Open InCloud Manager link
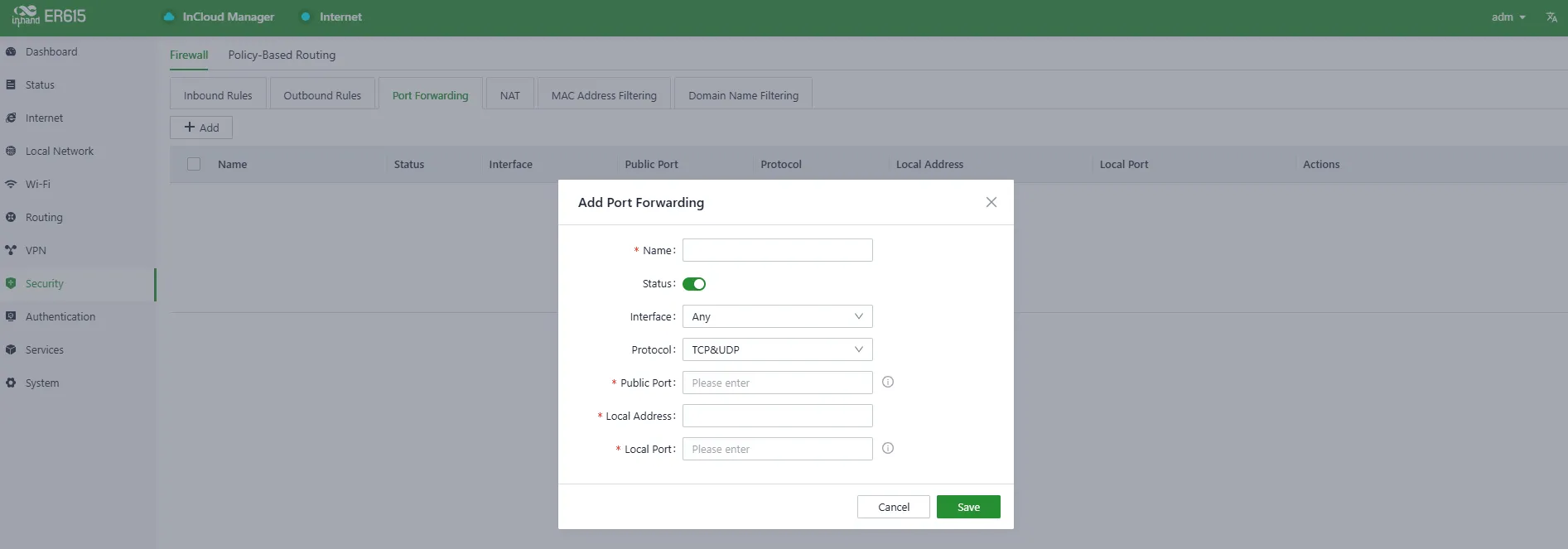Screen dimensions: 1568x549 [x=228, y=17]
